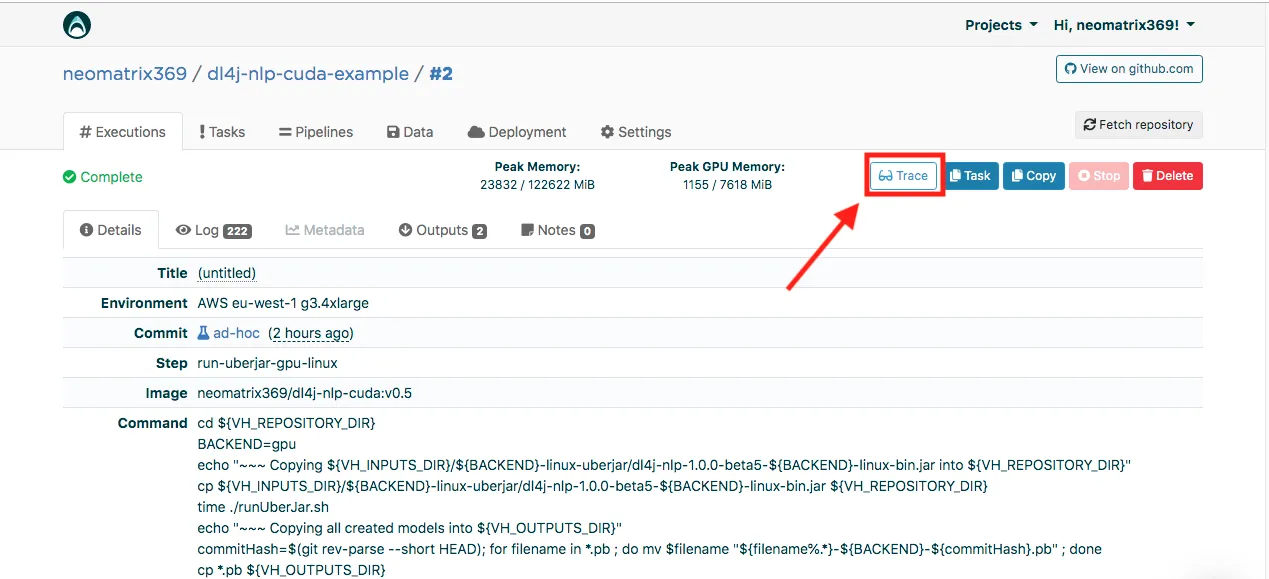Screen dimensions: 1269x579
Task: Open the neomatrix369 breadcrumb link
Action: point(125,73)
